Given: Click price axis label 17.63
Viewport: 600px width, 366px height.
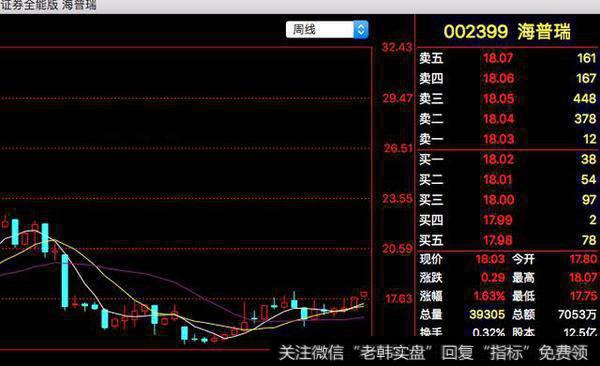Looking at the screenshot, I should tap(399, 299).
